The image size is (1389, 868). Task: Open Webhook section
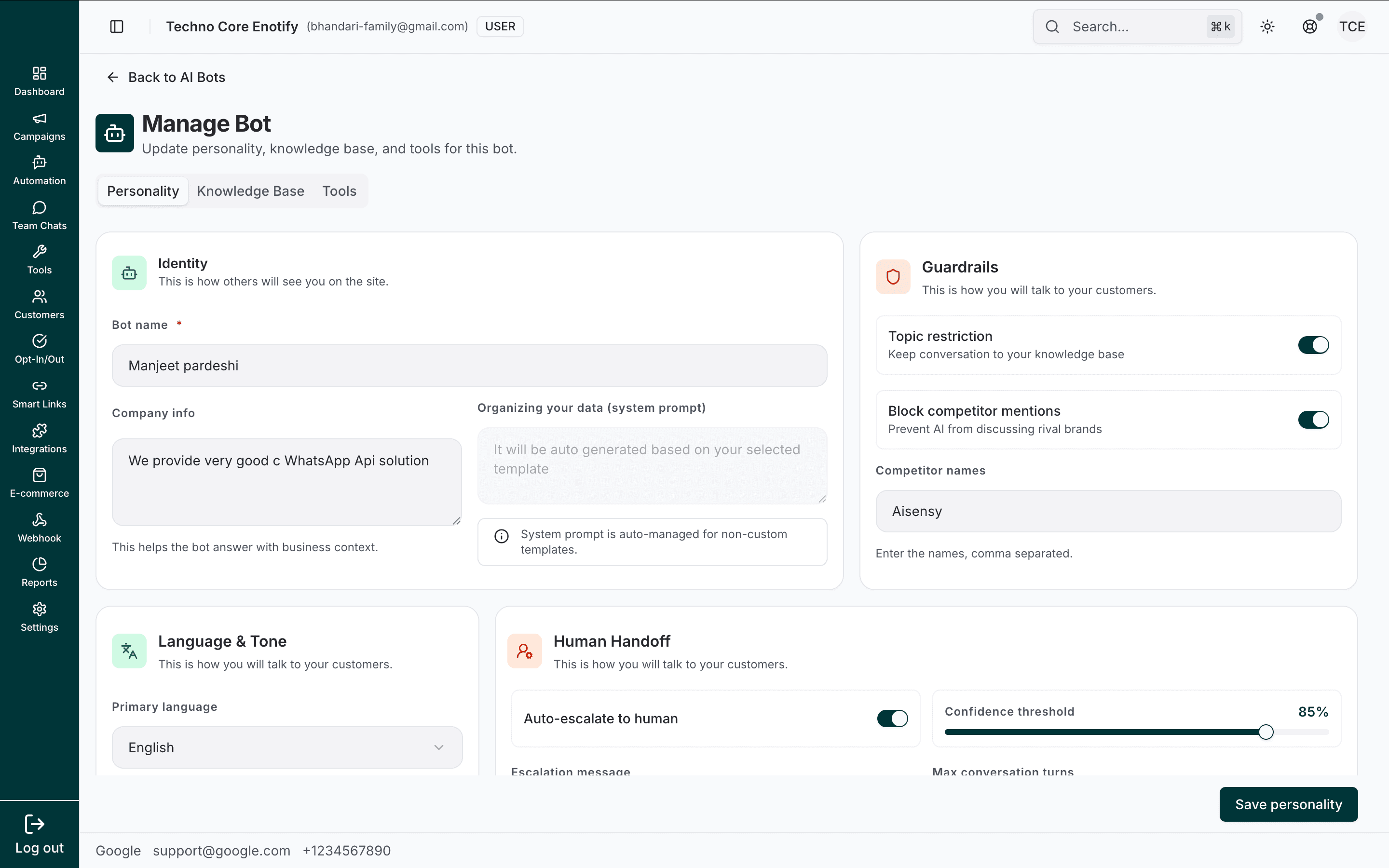point(39,528)
